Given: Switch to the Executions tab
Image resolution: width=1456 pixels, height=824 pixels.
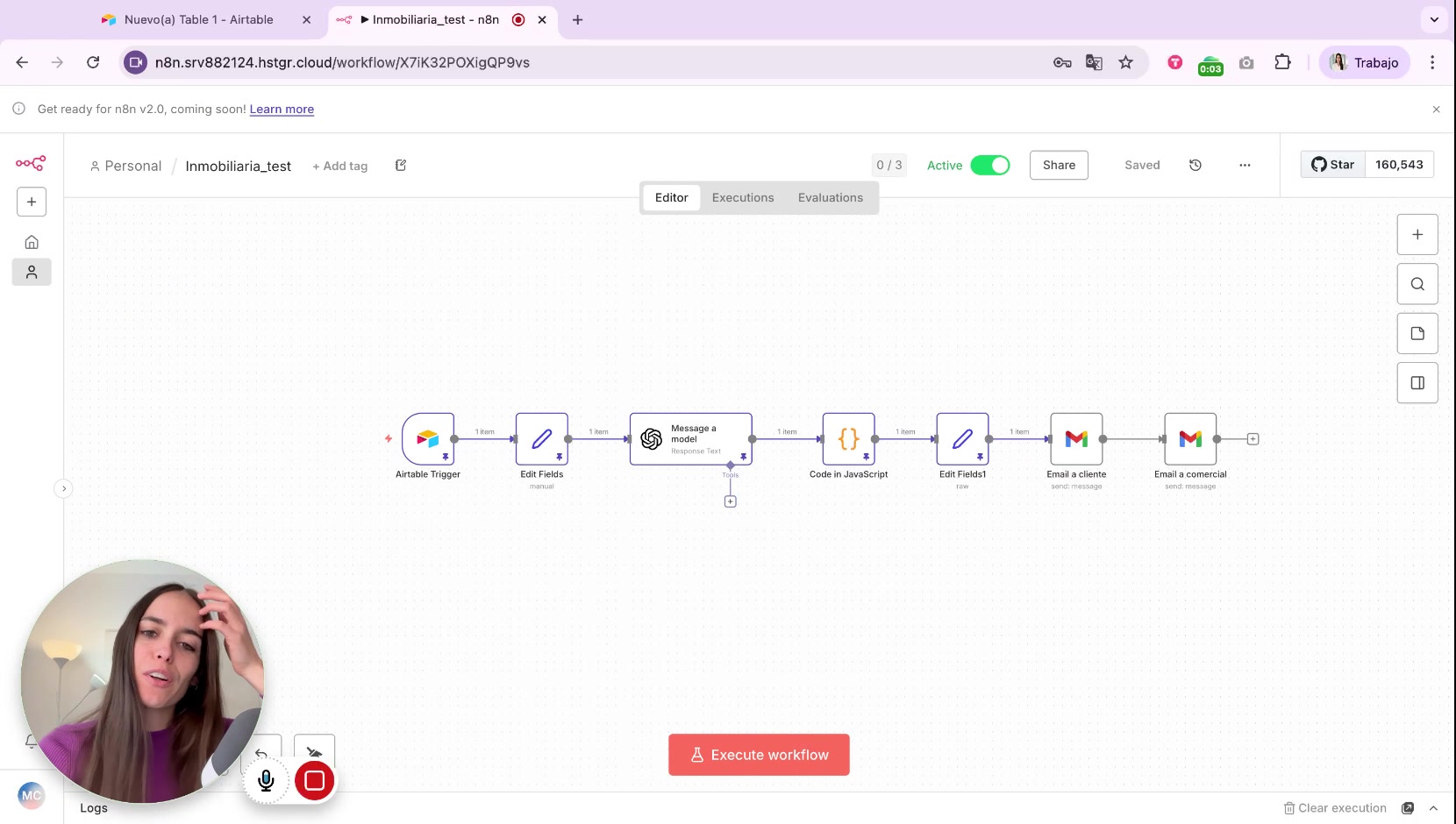Looking at the screenshot, I should tap(742, 198).
